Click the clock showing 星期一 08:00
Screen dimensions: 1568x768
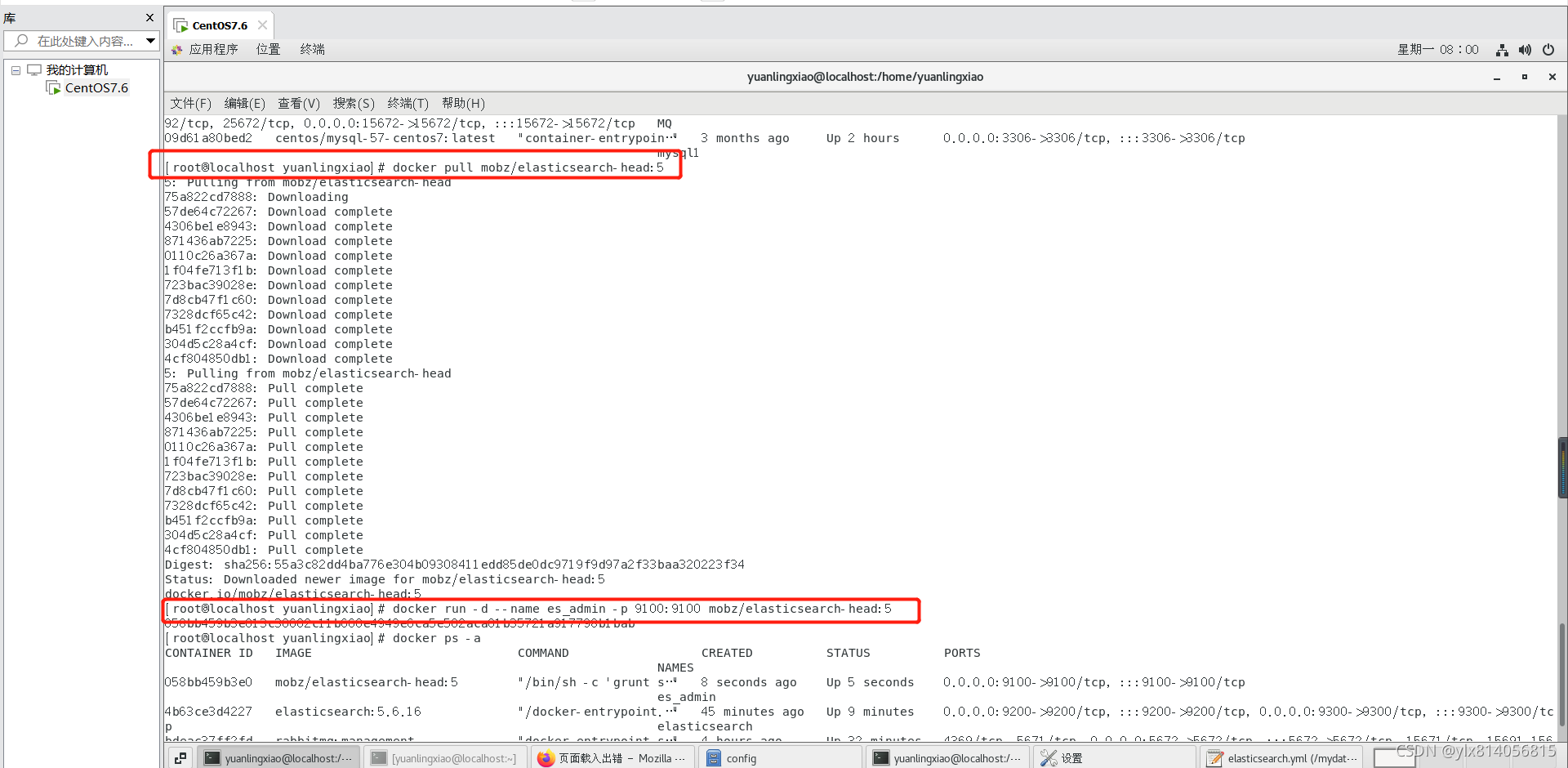point(1437,50)
